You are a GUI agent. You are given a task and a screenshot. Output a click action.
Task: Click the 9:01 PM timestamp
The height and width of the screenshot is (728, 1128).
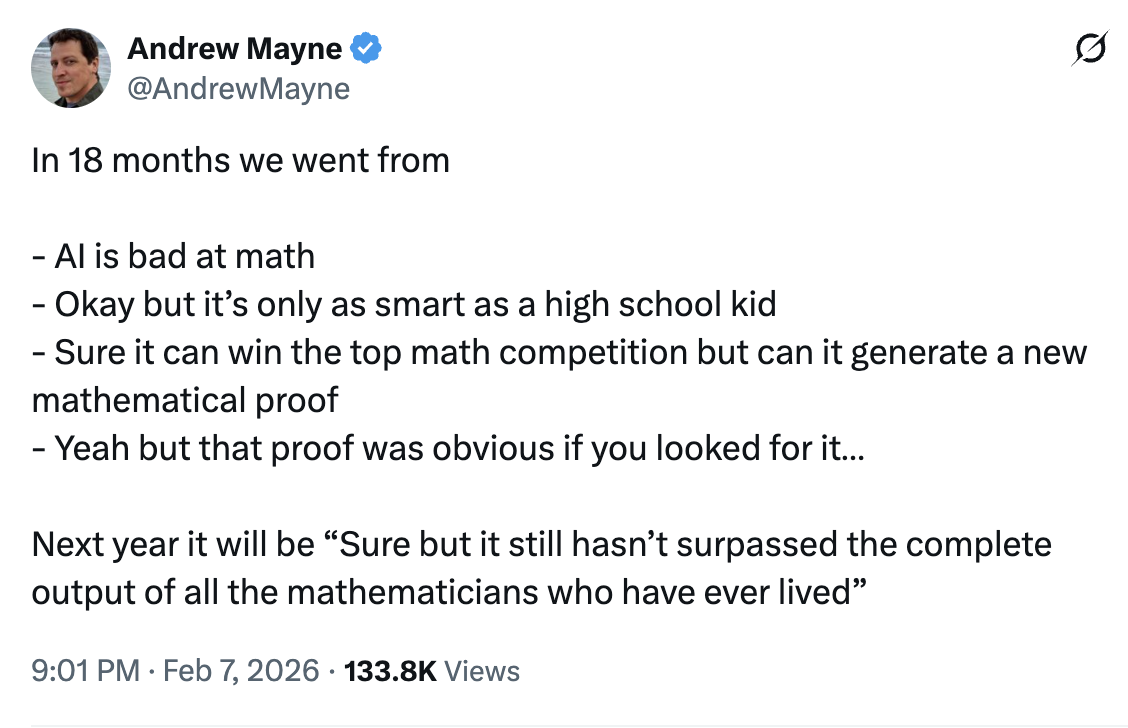pos(85,670)
